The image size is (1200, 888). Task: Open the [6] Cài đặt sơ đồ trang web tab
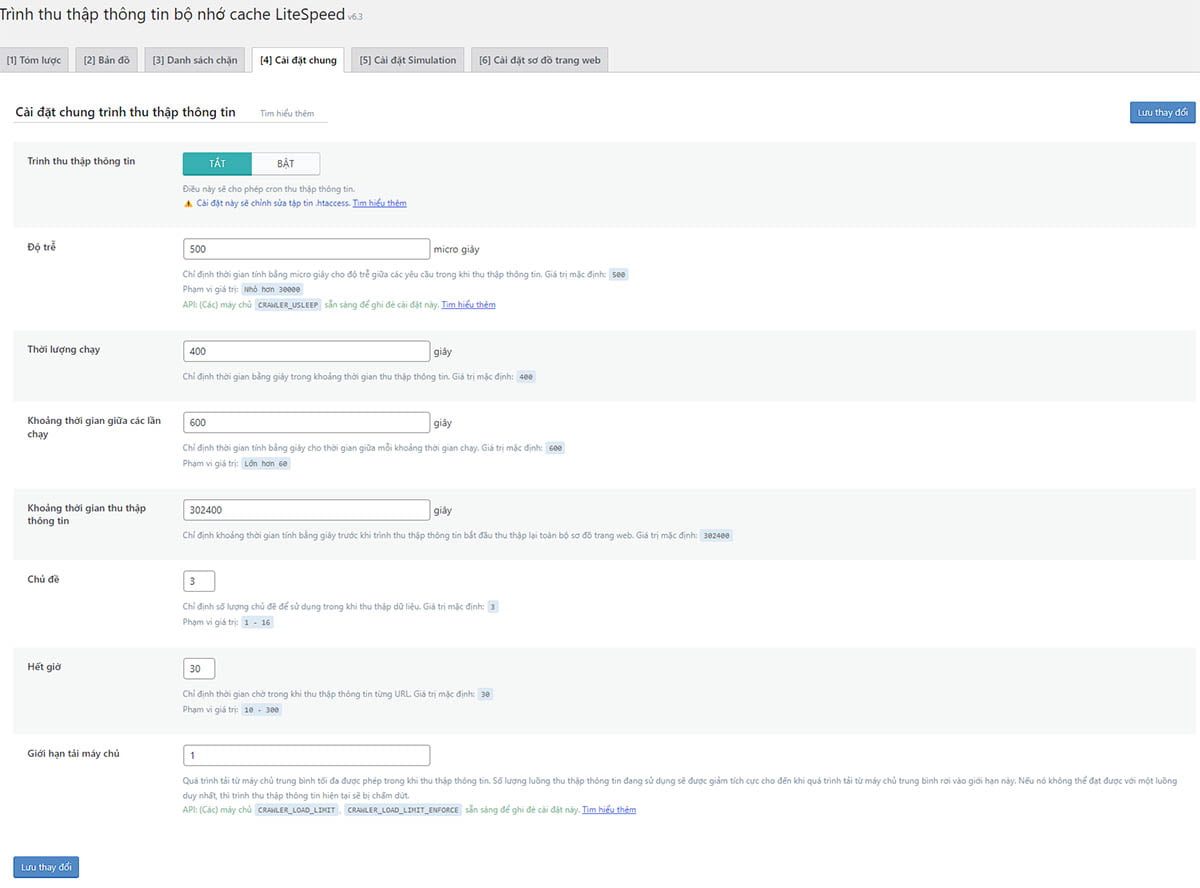click(540, 60)
